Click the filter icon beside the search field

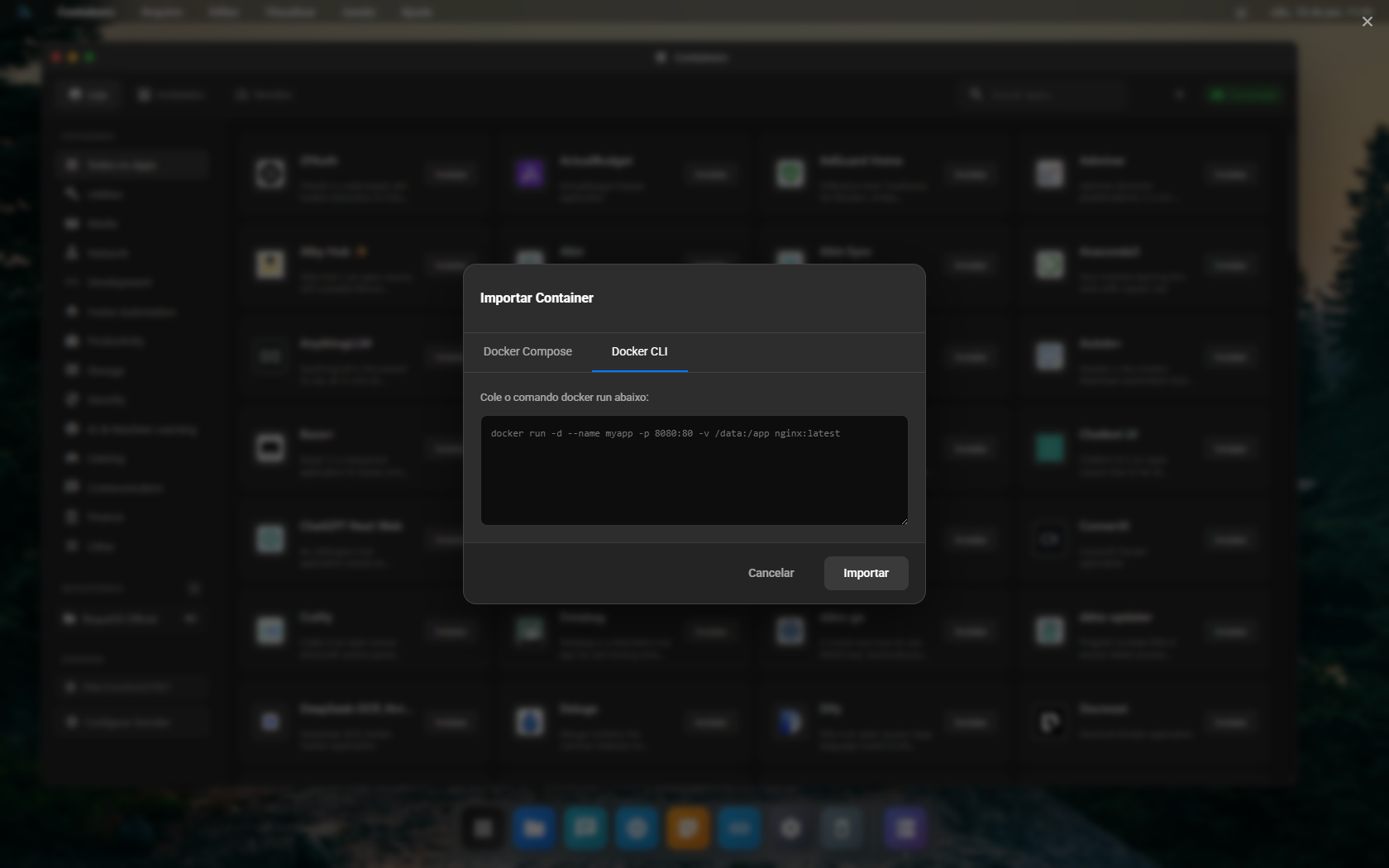[1181, 93]
